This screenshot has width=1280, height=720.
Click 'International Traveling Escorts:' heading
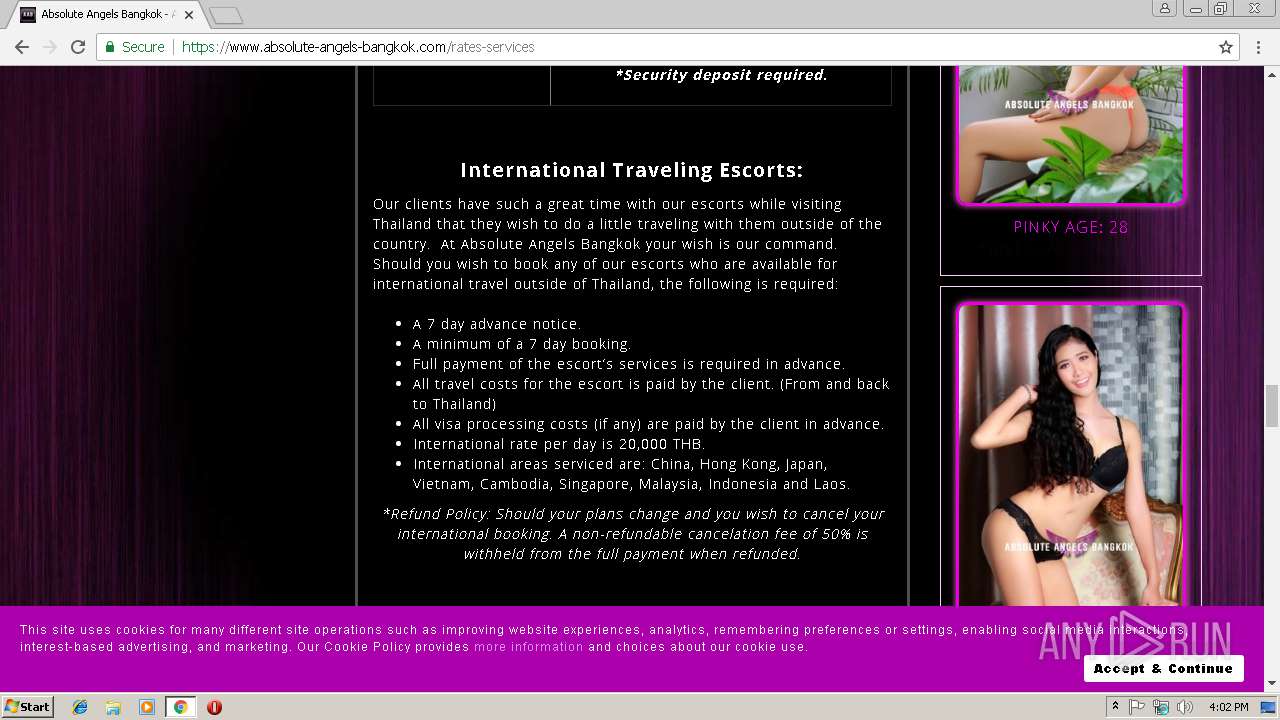click(631, 170)
